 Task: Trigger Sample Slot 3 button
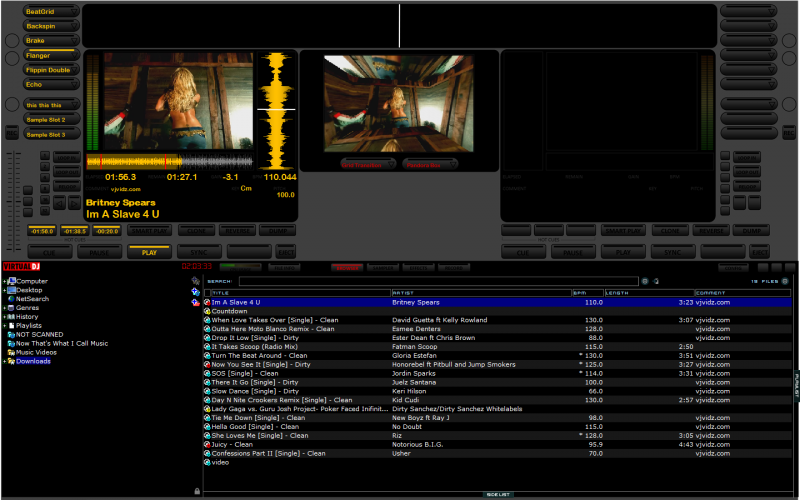(51, 135)
